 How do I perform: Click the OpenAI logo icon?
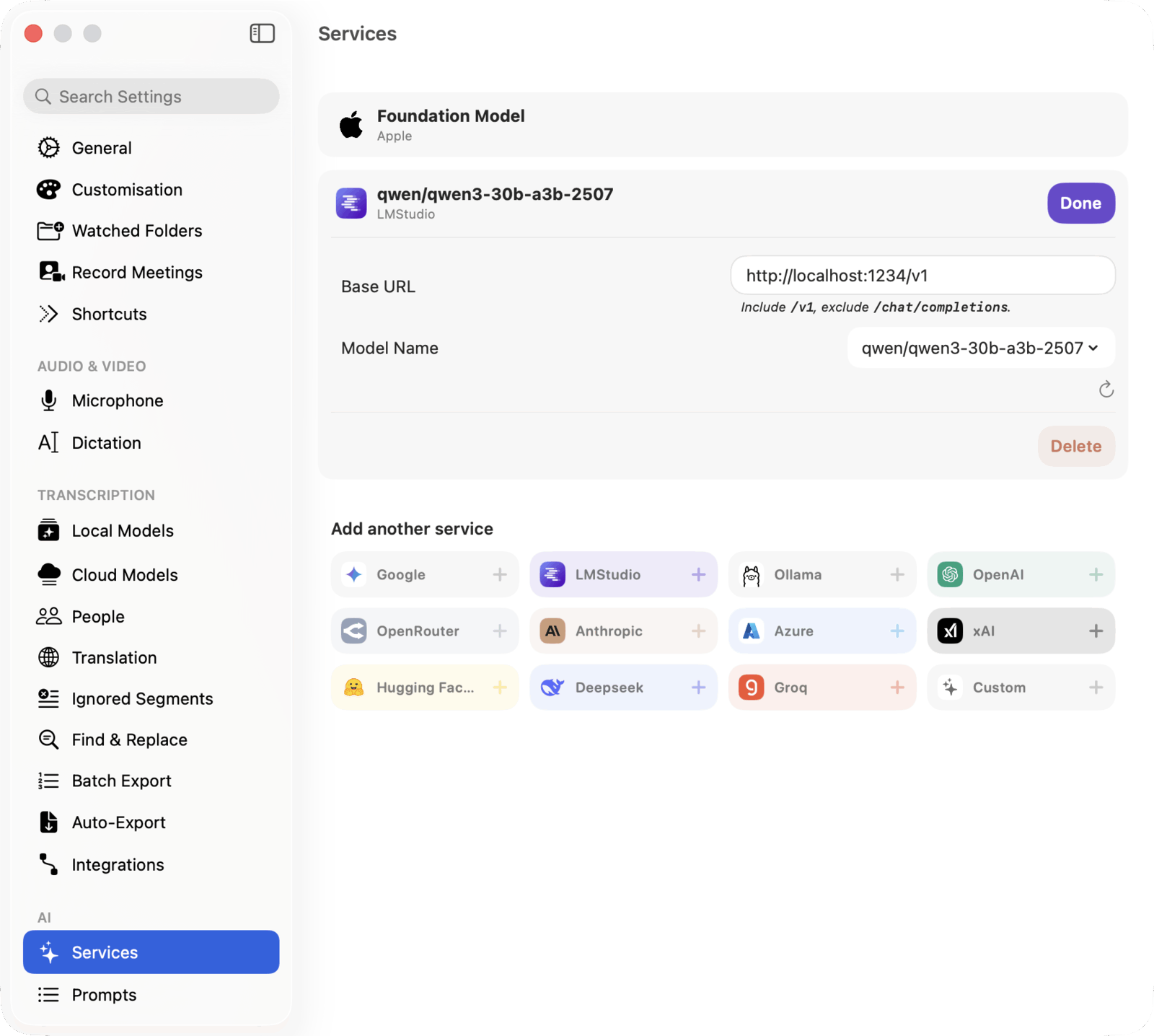950,574
